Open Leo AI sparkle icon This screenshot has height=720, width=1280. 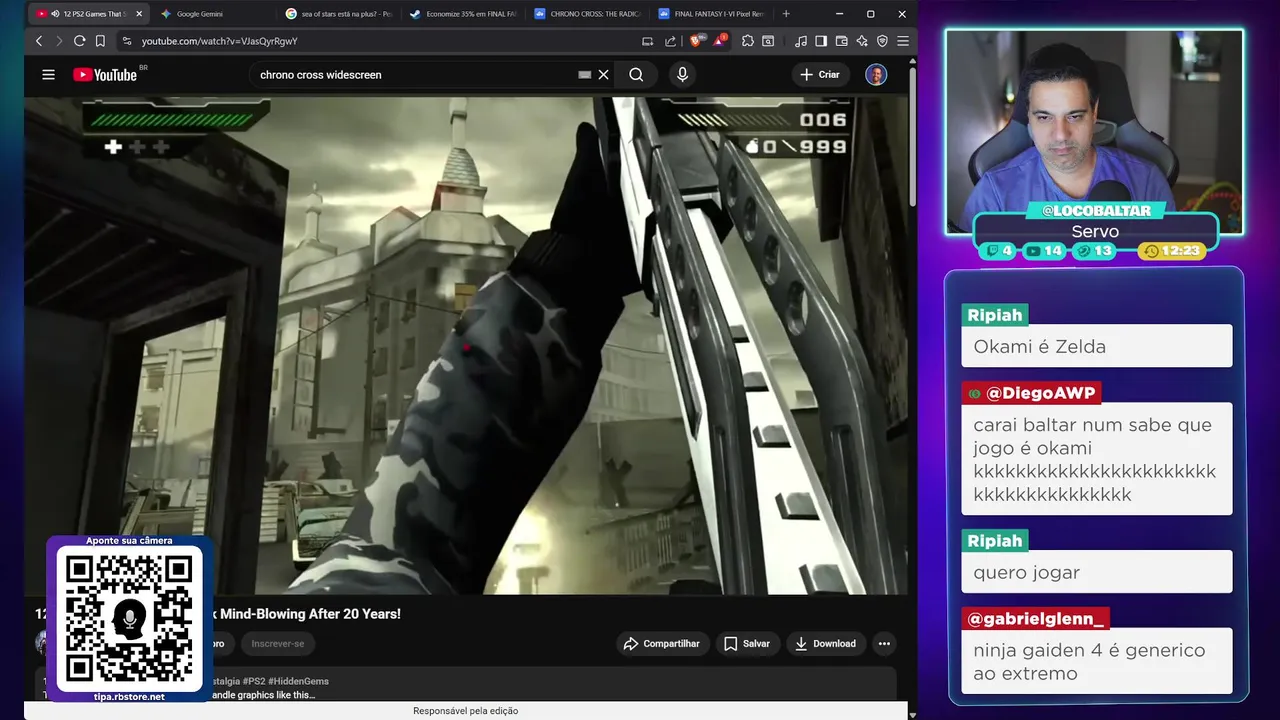coord(862,41)
